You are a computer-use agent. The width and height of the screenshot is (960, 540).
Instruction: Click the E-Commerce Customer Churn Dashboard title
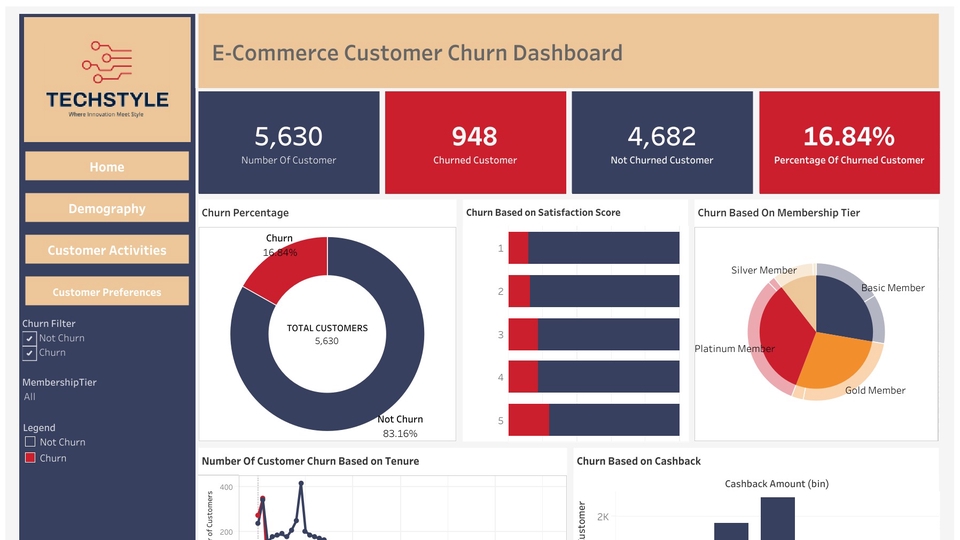[x=417, y=53]
